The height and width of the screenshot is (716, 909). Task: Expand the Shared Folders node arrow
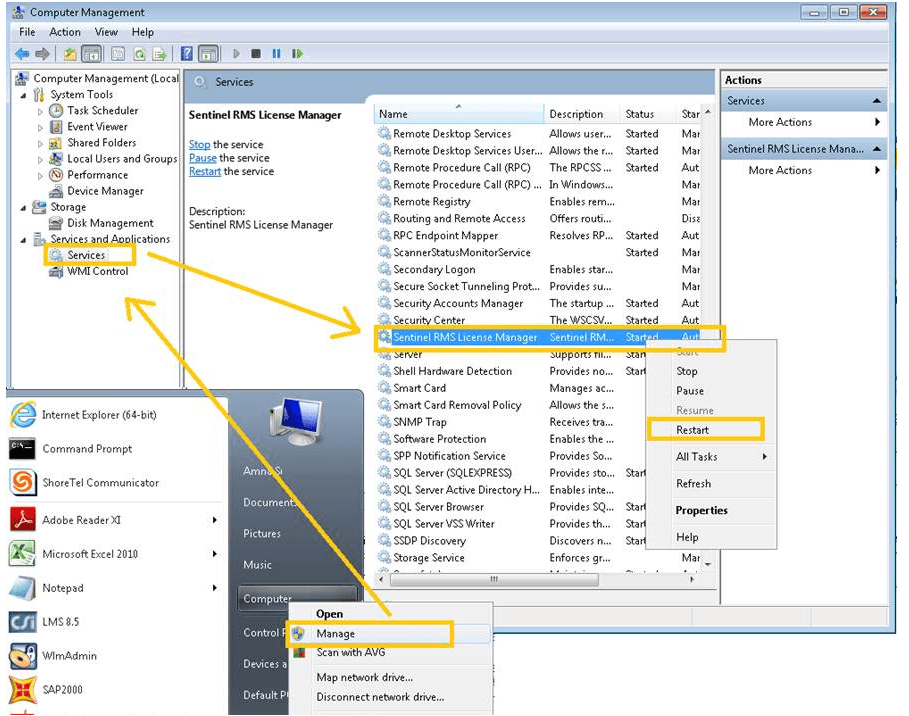(40, 143)
